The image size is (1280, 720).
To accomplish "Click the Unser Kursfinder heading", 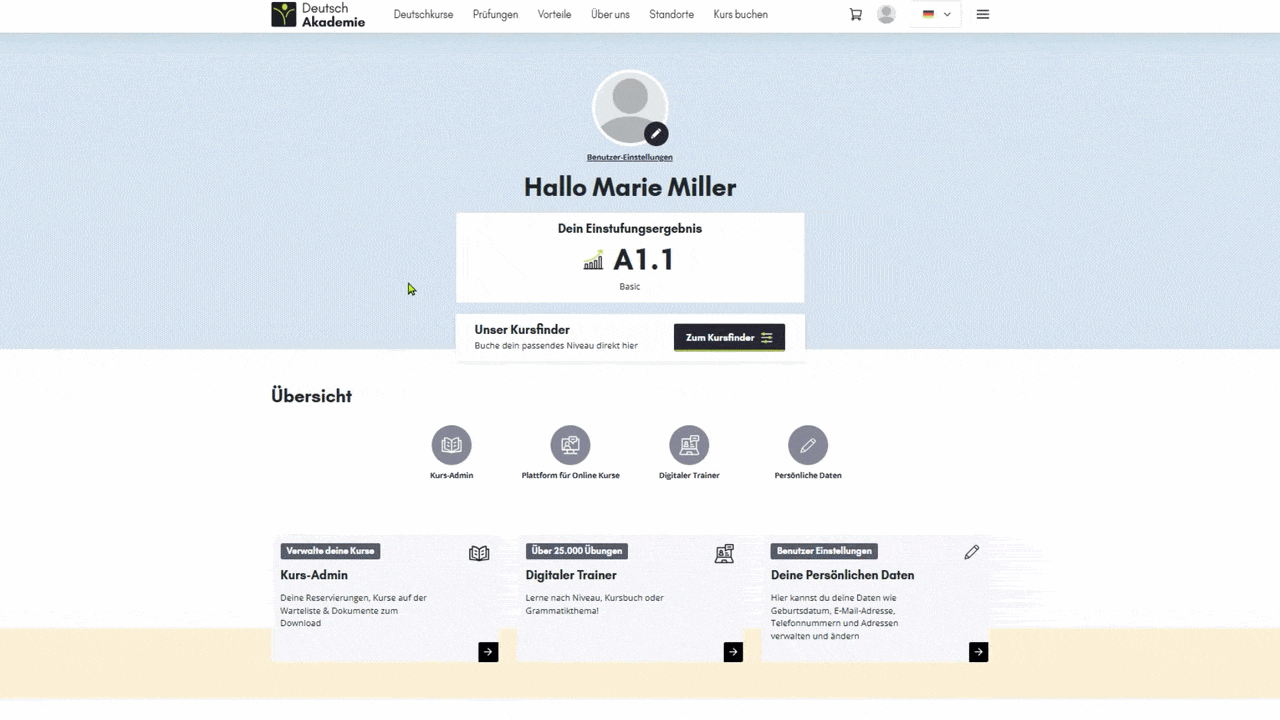I will tap(522, 329).
